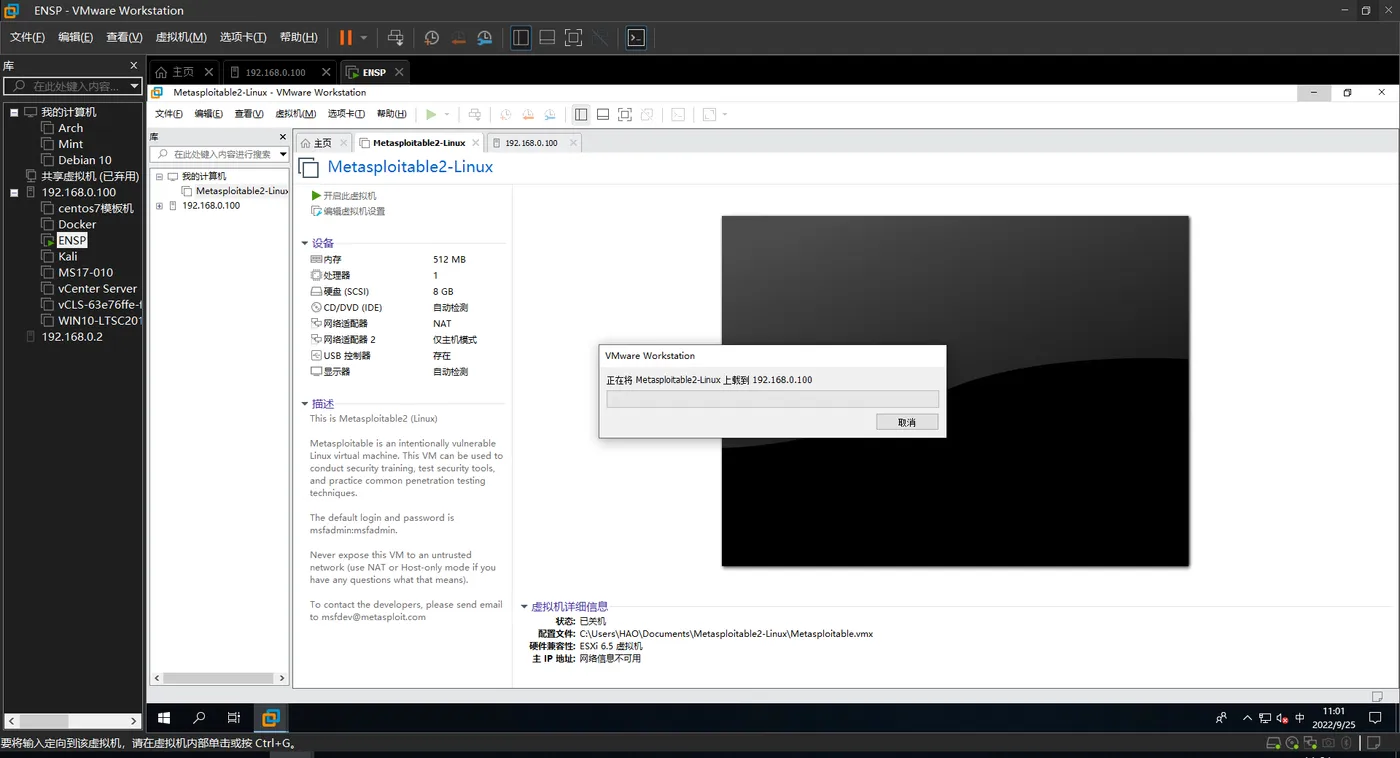Viewport: 1400px width, 758px height.
Task: Open 选项卡(T) menu in outer window
Action: 243,38
